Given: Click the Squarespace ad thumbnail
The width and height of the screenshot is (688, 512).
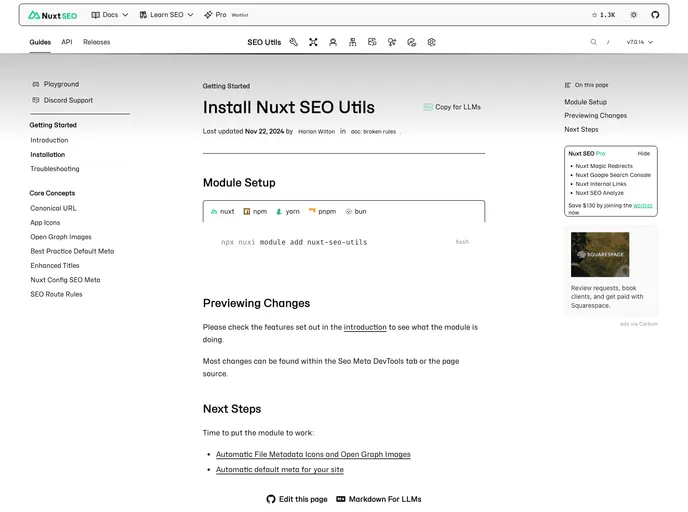Looking at the screenshot, I should click(x=600, y=254).
